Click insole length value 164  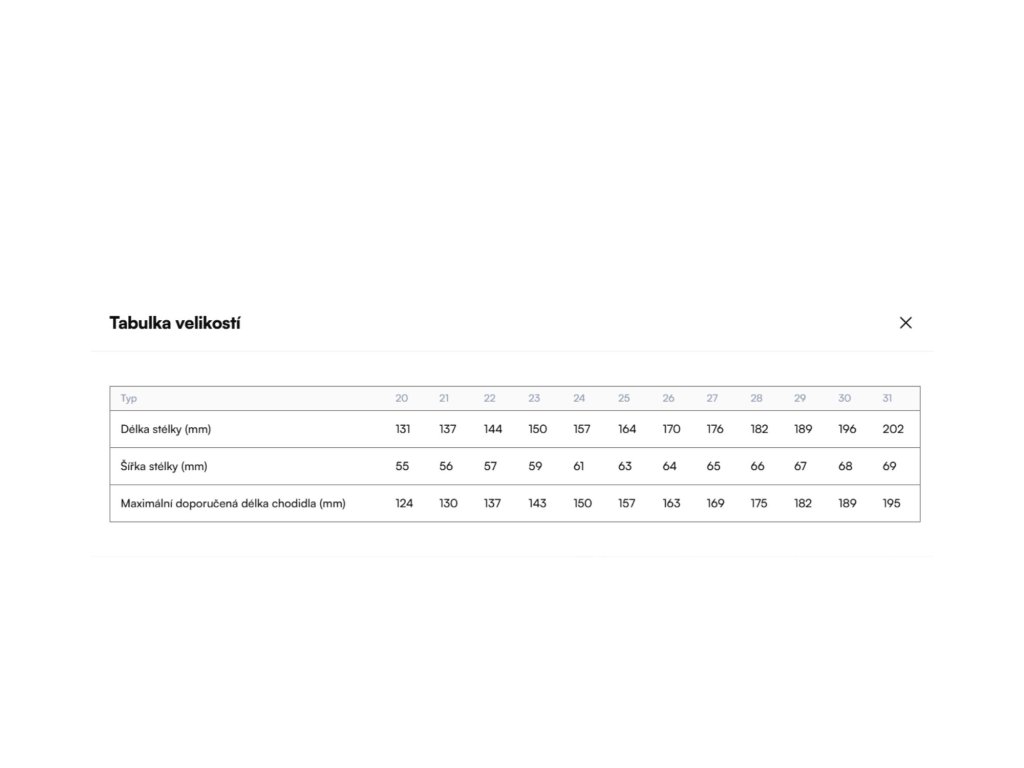[x=627, y=429]
